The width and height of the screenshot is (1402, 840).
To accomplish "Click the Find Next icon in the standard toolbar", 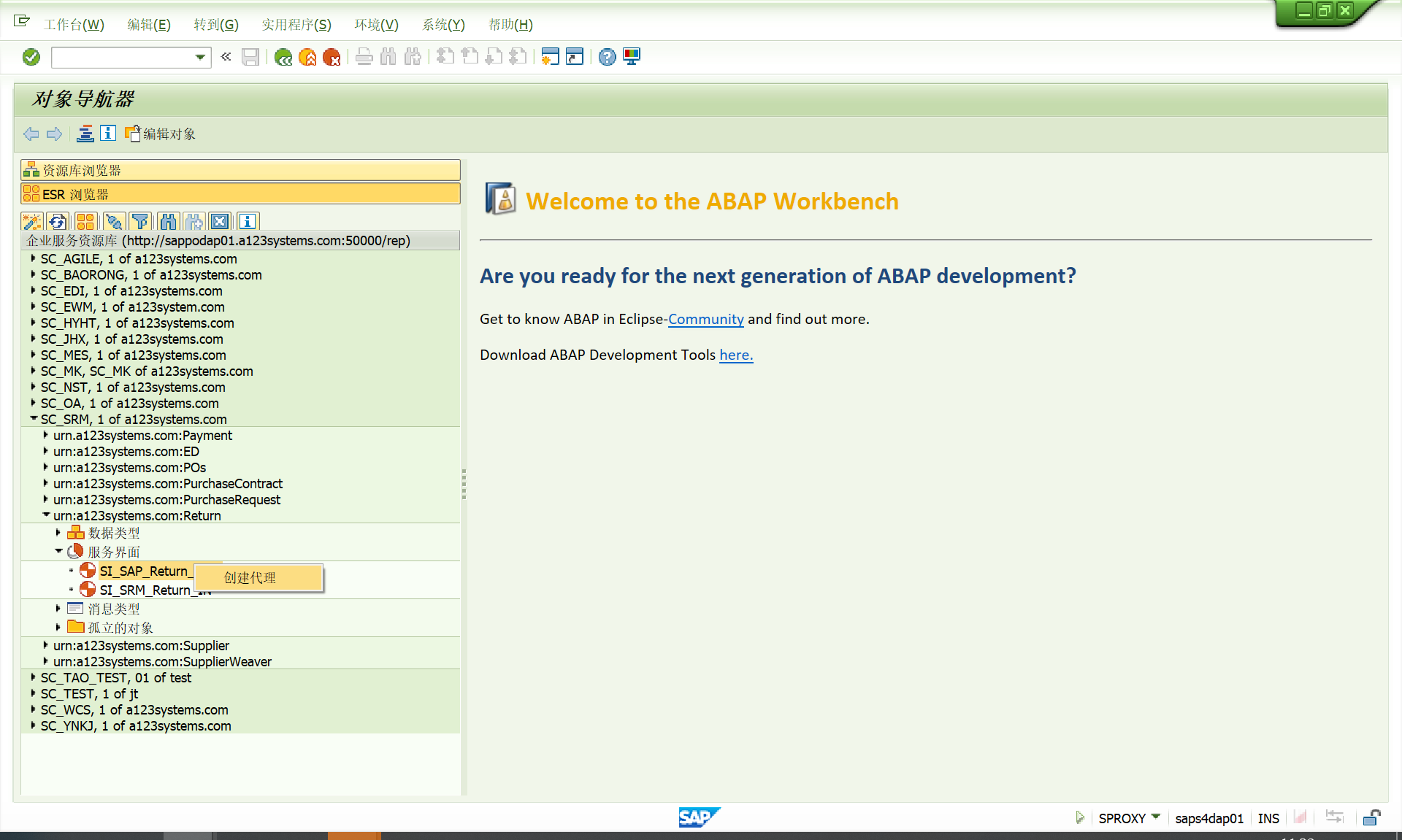I will [x=413, y=57].
